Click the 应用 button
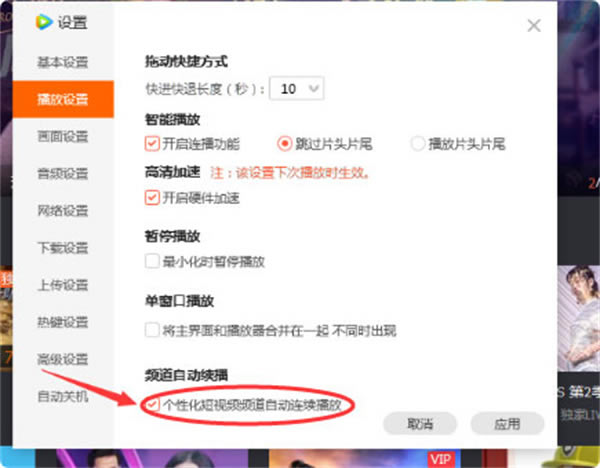This screenshot has height=468, width=600. point(507,424)
